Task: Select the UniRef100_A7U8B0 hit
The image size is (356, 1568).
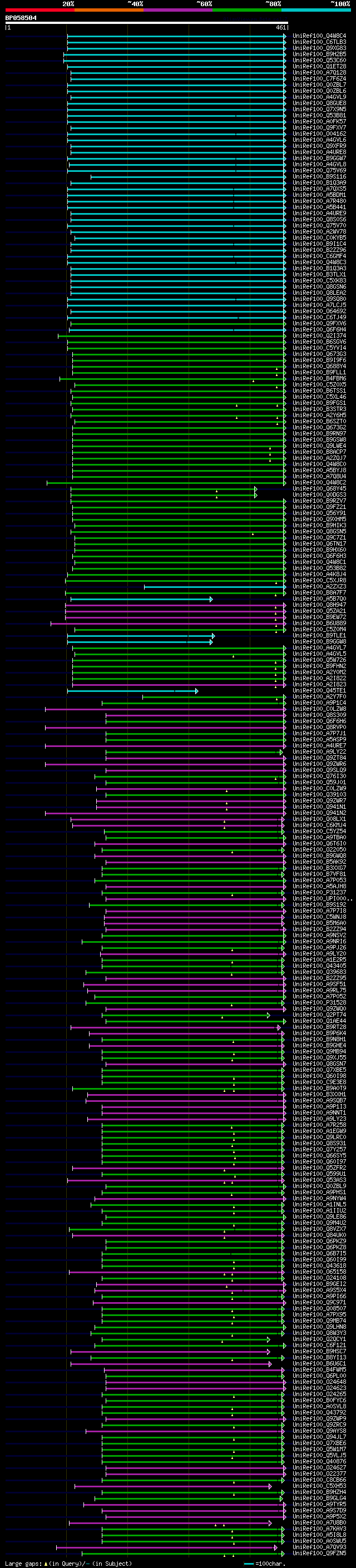Action: point(319,1522)
